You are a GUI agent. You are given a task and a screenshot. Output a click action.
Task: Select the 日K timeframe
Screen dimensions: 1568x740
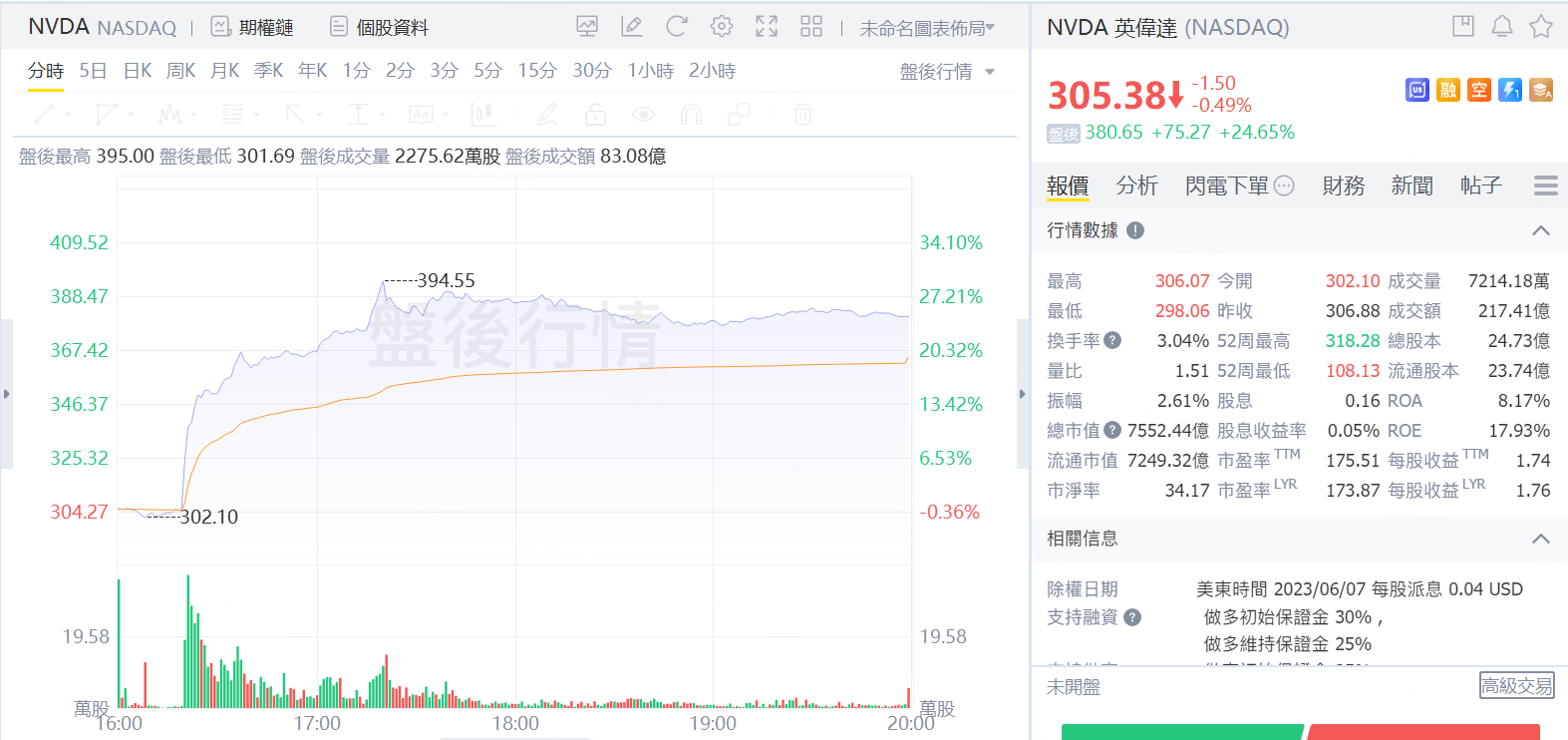tap(138, 71)
